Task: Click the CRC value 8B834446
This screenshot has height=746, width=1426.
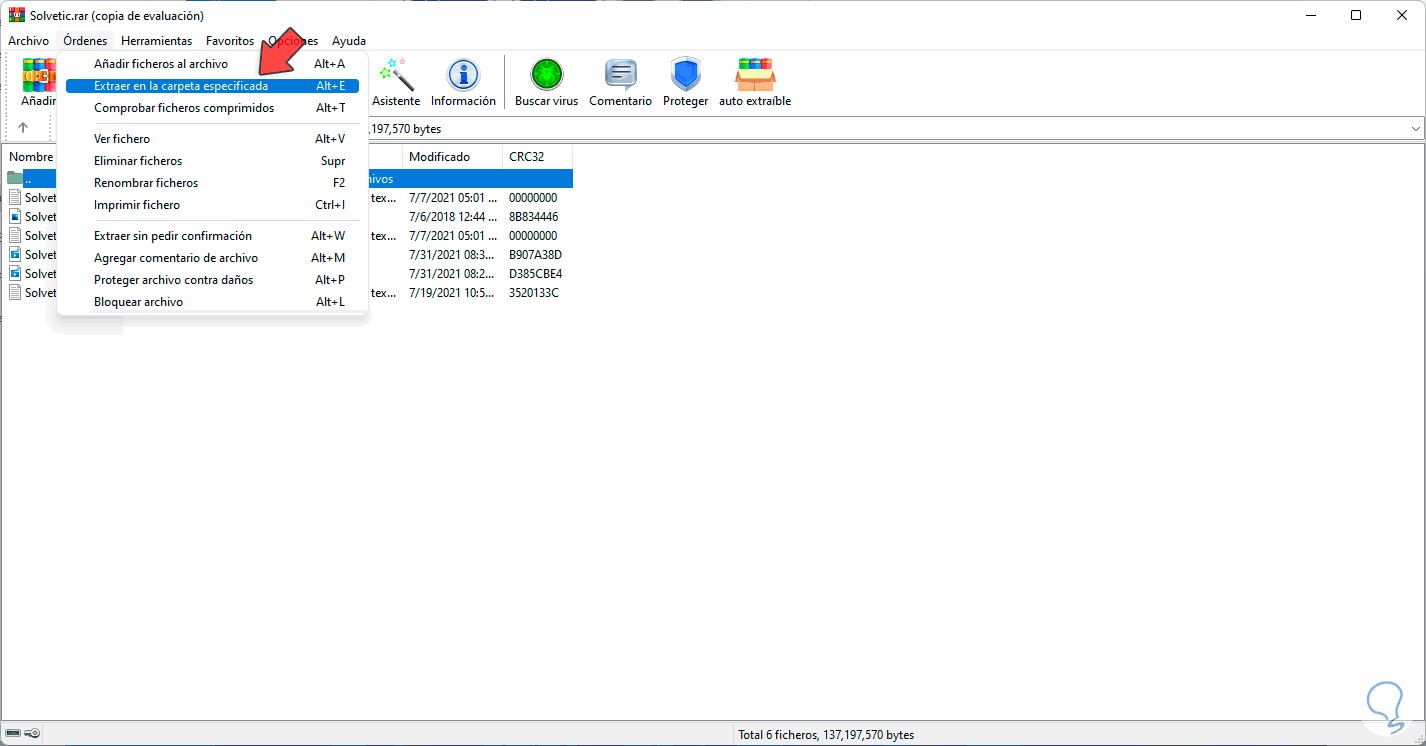Action: point(533,217)
